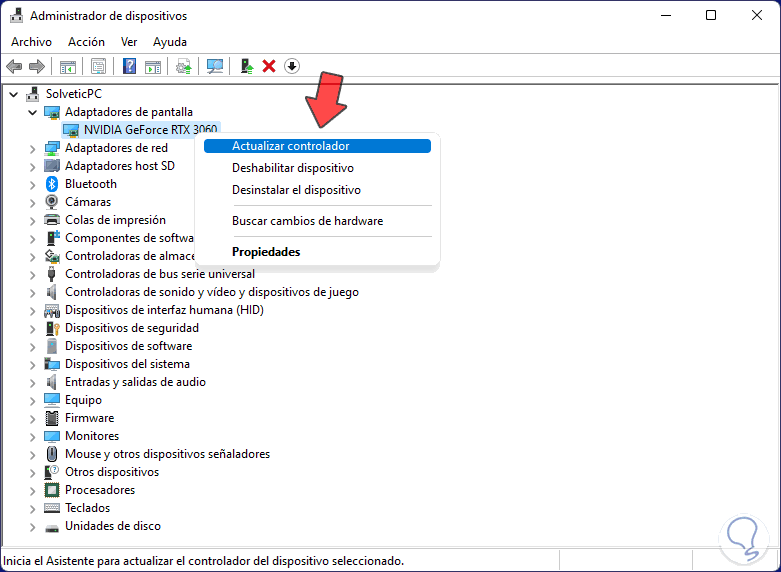Image resolution: width=781 pixels, height=572 pixels.
Task: Select Controladoras de sonido y vídeo row
Action: (212, 292)
